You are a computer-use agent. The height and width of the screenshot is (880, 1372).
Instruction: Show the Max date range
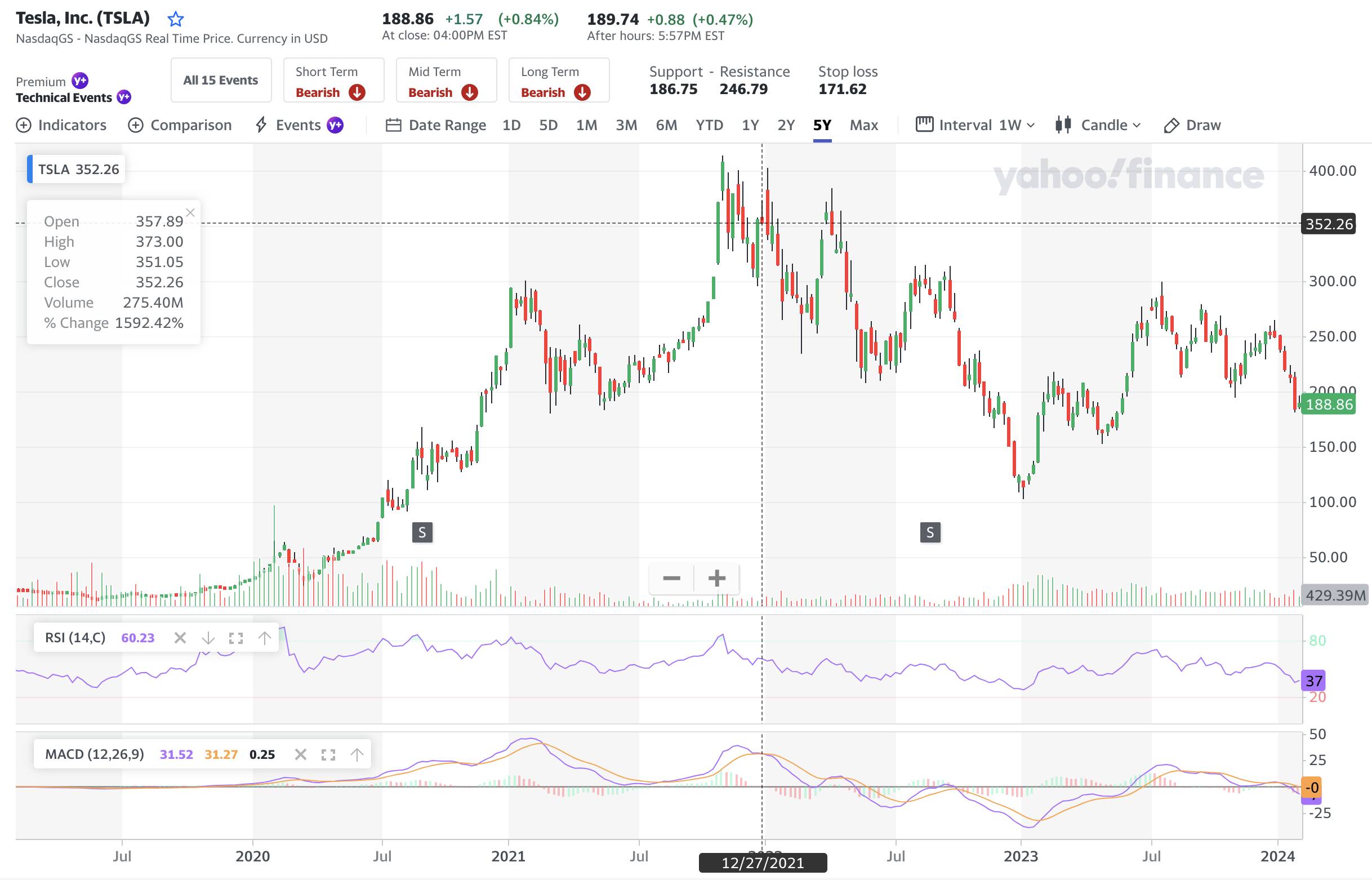[863, 125]
